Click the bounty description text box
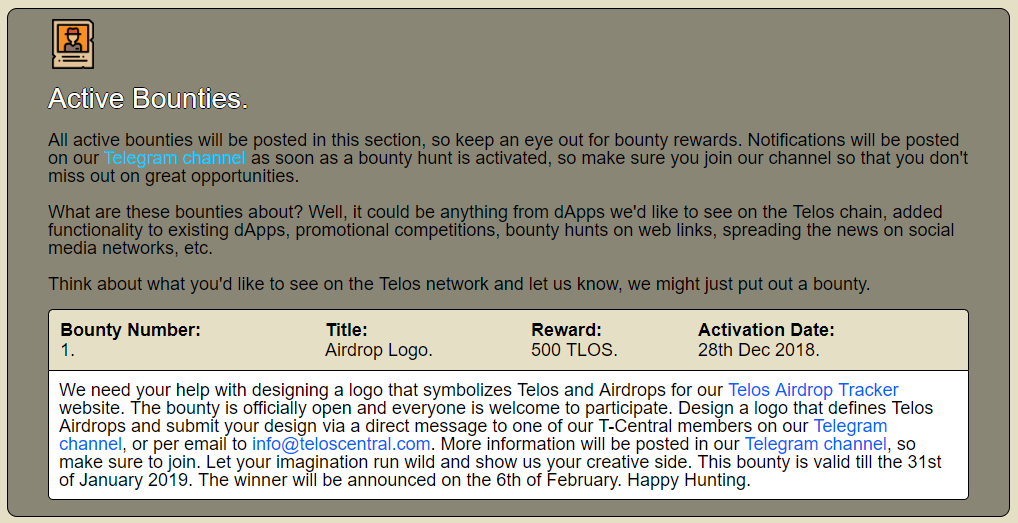1018x523 pixels. [508, 435]
